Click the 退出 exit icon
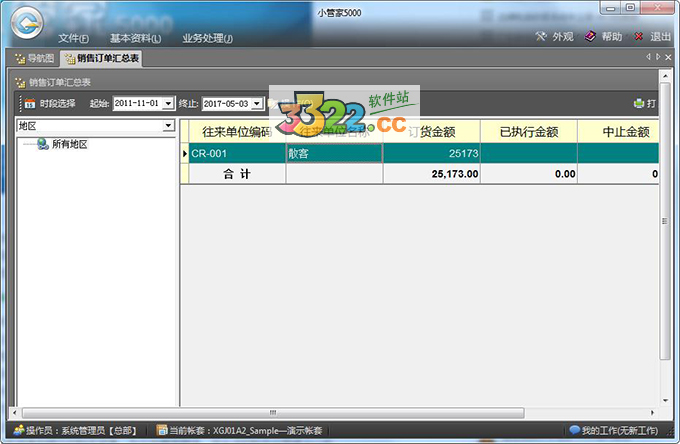The image size is (680, 444). [x=638, y=37]
